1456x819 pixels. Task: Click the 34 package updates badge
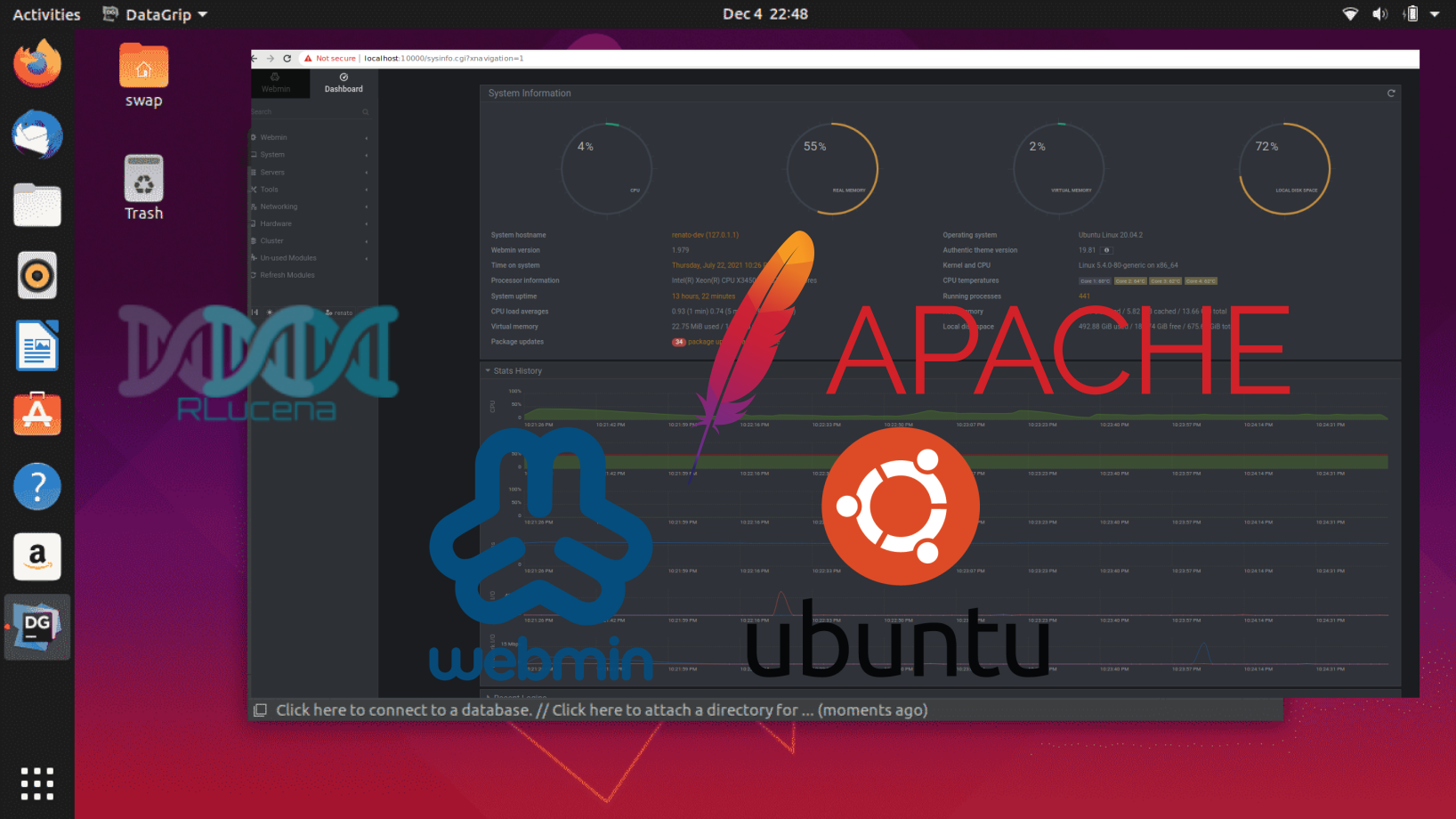click(678, 342)
